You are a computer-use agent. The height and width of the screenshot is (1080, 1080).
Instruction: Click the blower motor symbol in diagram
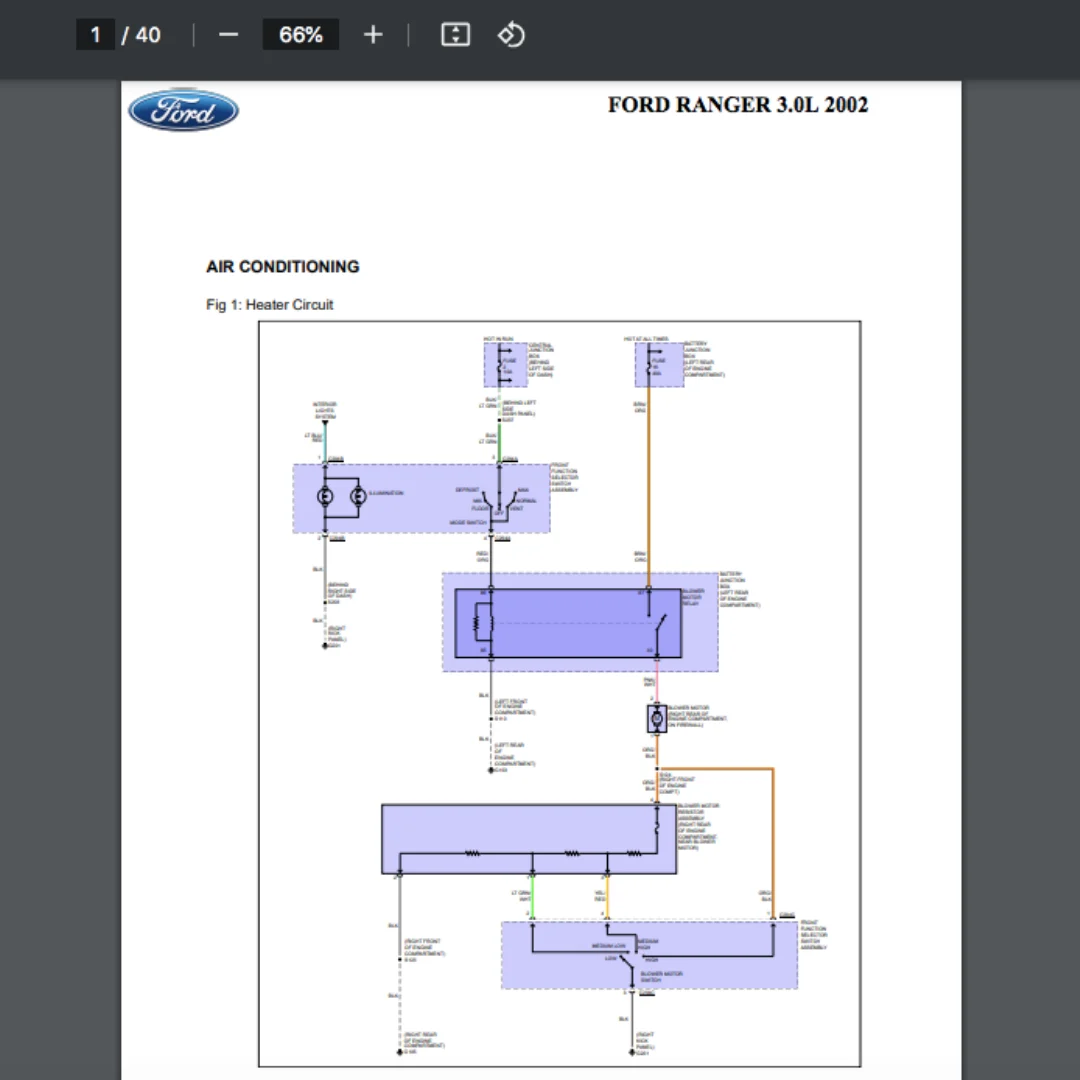point(656,718)
